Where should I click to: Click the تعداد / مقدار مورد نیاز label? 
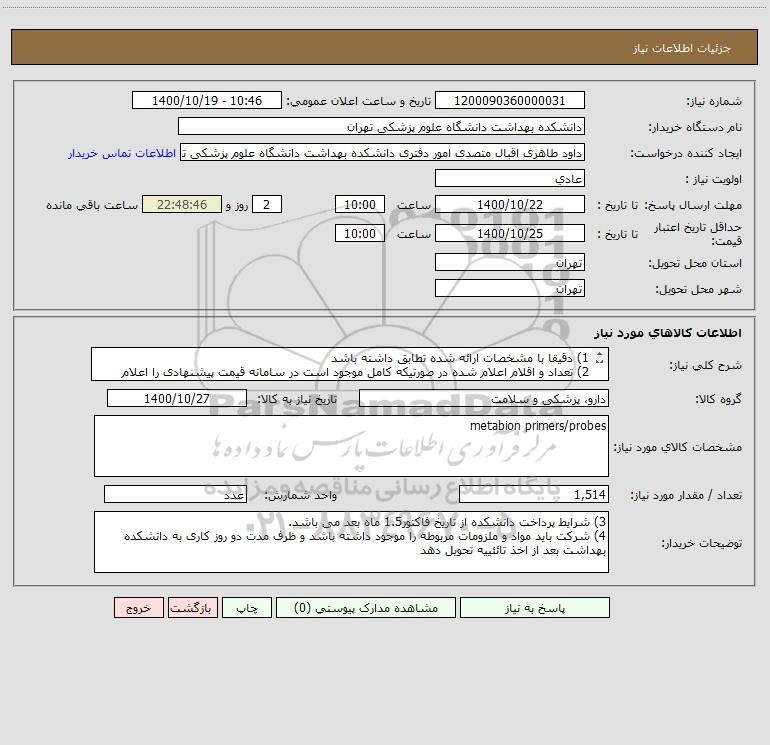tap(686, 496)
